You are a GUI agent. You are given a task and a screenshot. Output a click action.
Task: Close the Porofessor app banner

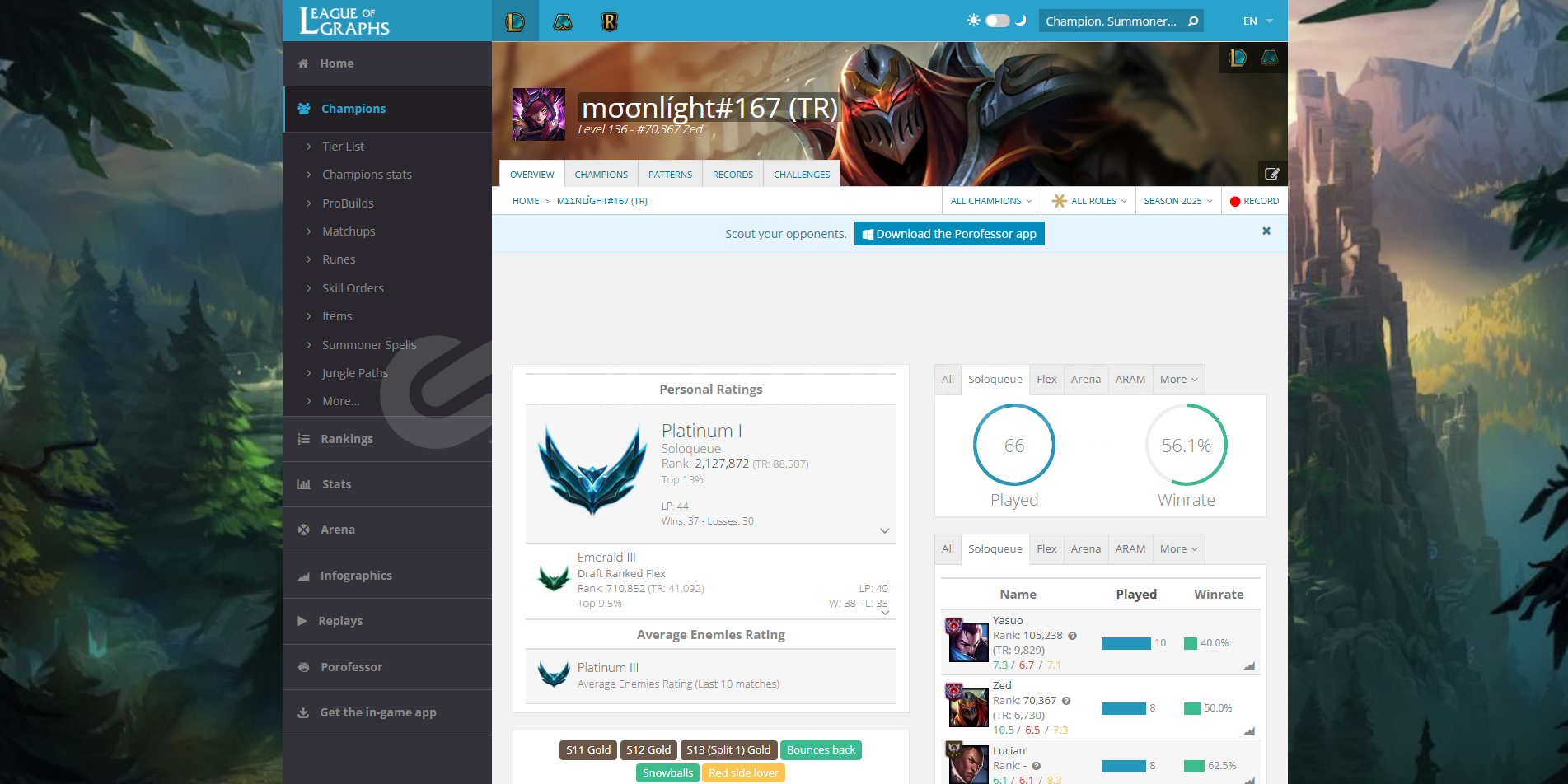point(1266,231)
